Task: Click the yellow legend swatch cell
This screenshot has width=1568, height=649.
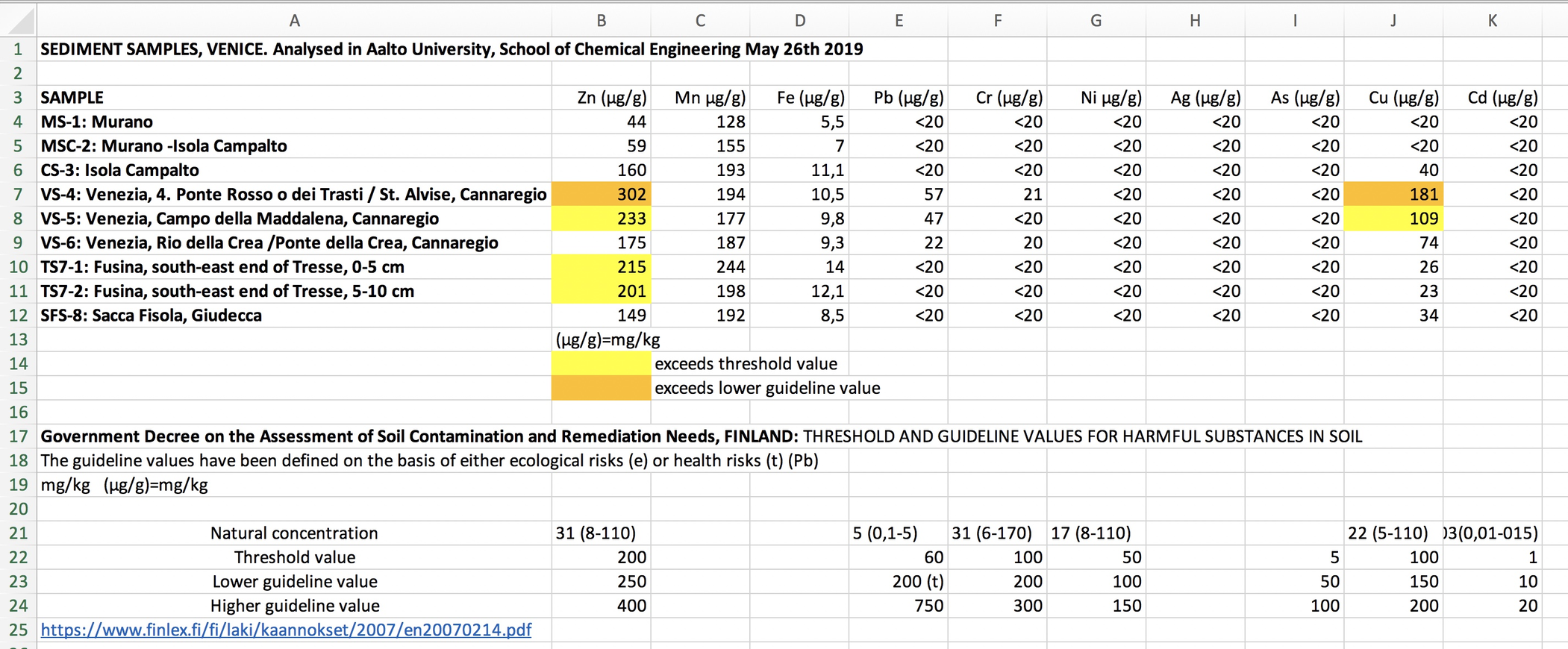Action: pos(601,364)
